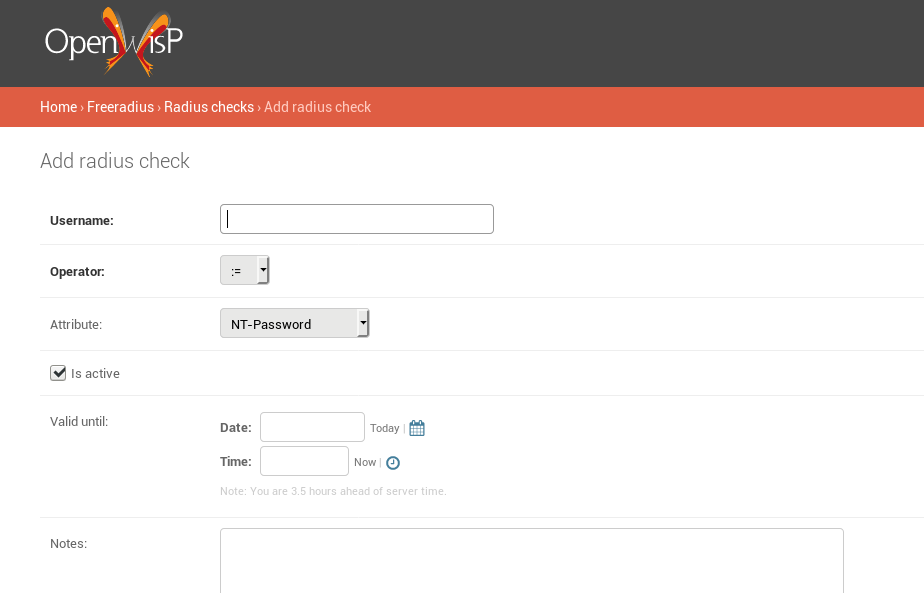Click the calendar icon beside 'Today'
Screen dimensions: 924x593
(416, 427)
